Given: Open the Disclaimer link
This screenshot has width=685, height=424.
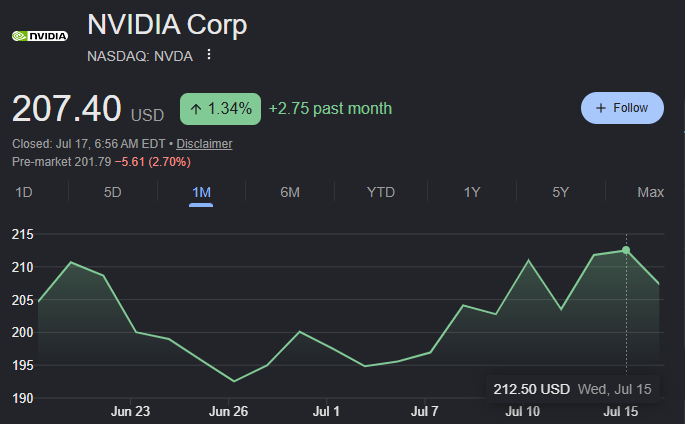Looking at the screenshot, I should pyautogui.click(x=204, y=144).
